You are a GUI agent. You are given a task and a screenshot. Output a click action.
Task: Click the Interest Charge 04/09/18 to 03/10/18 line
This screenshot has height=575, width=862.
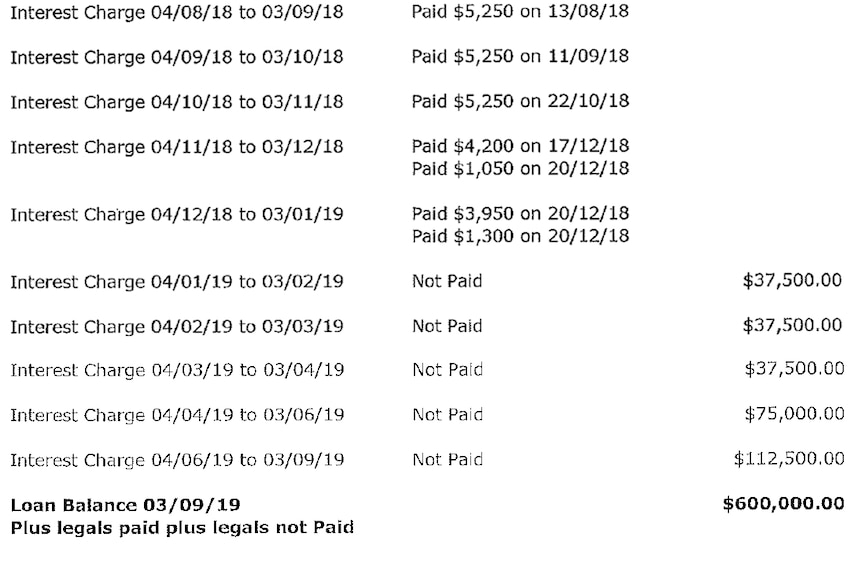[x=176, y=57]
